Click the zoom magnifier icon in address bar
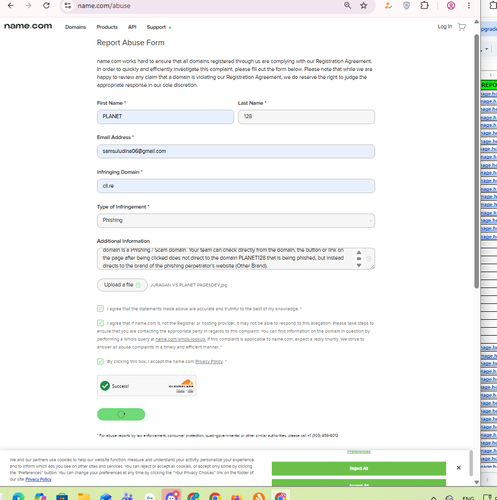 click(347, 6)
